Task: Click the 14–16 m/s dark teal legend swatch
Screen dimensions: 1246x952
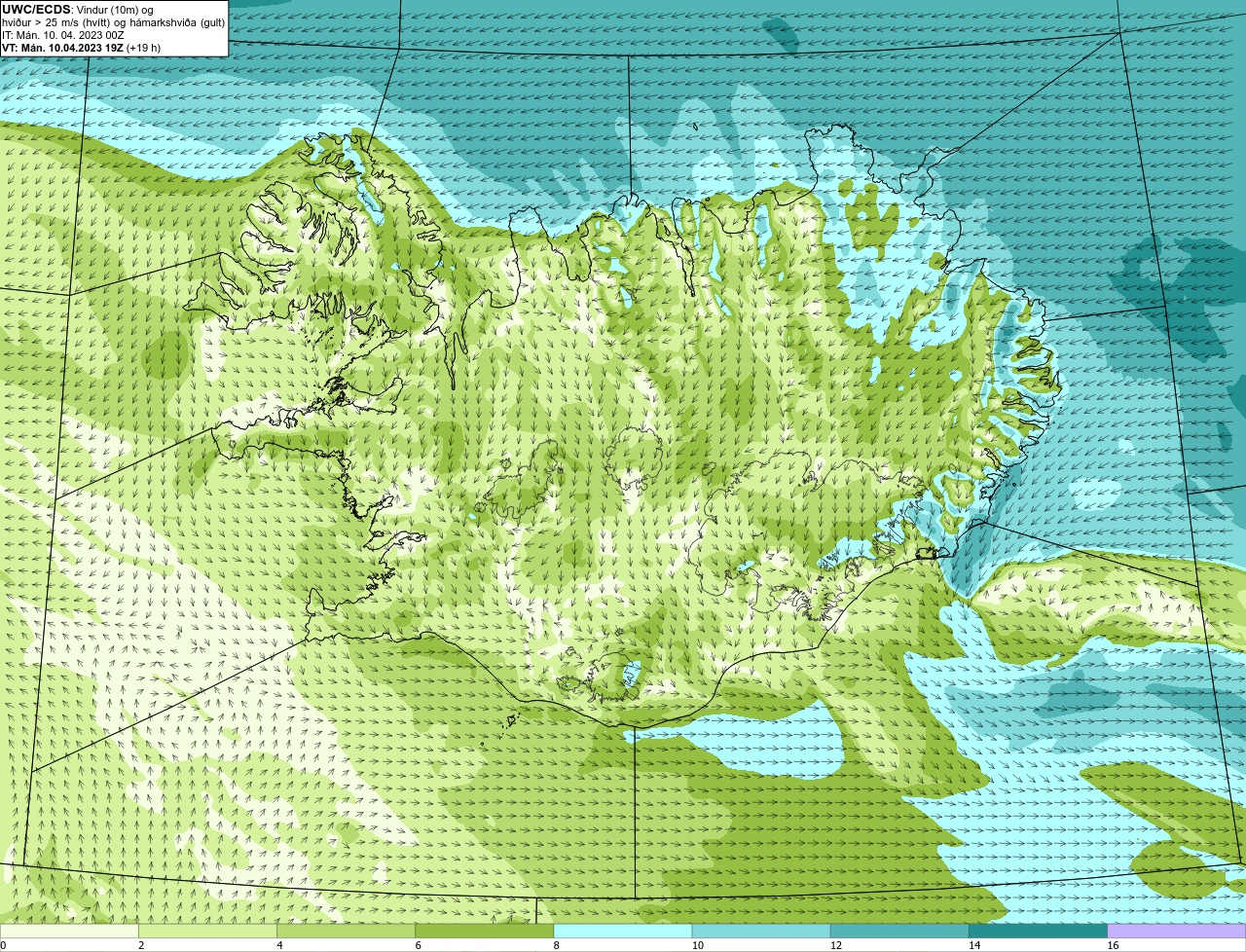Action: [1038, 931]
